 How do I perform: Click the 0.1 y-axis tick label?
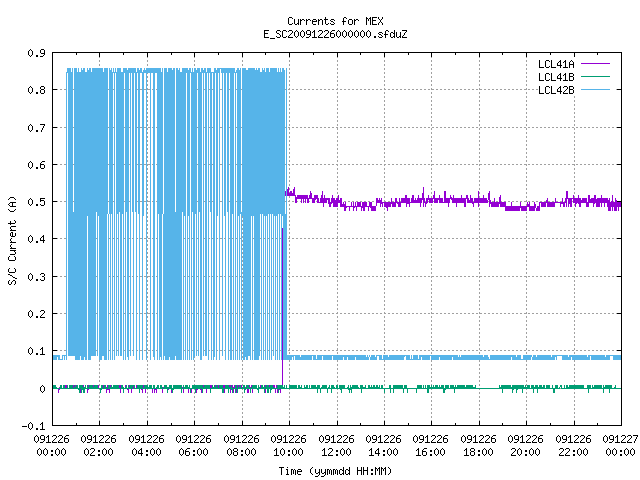tap(36, 351)
